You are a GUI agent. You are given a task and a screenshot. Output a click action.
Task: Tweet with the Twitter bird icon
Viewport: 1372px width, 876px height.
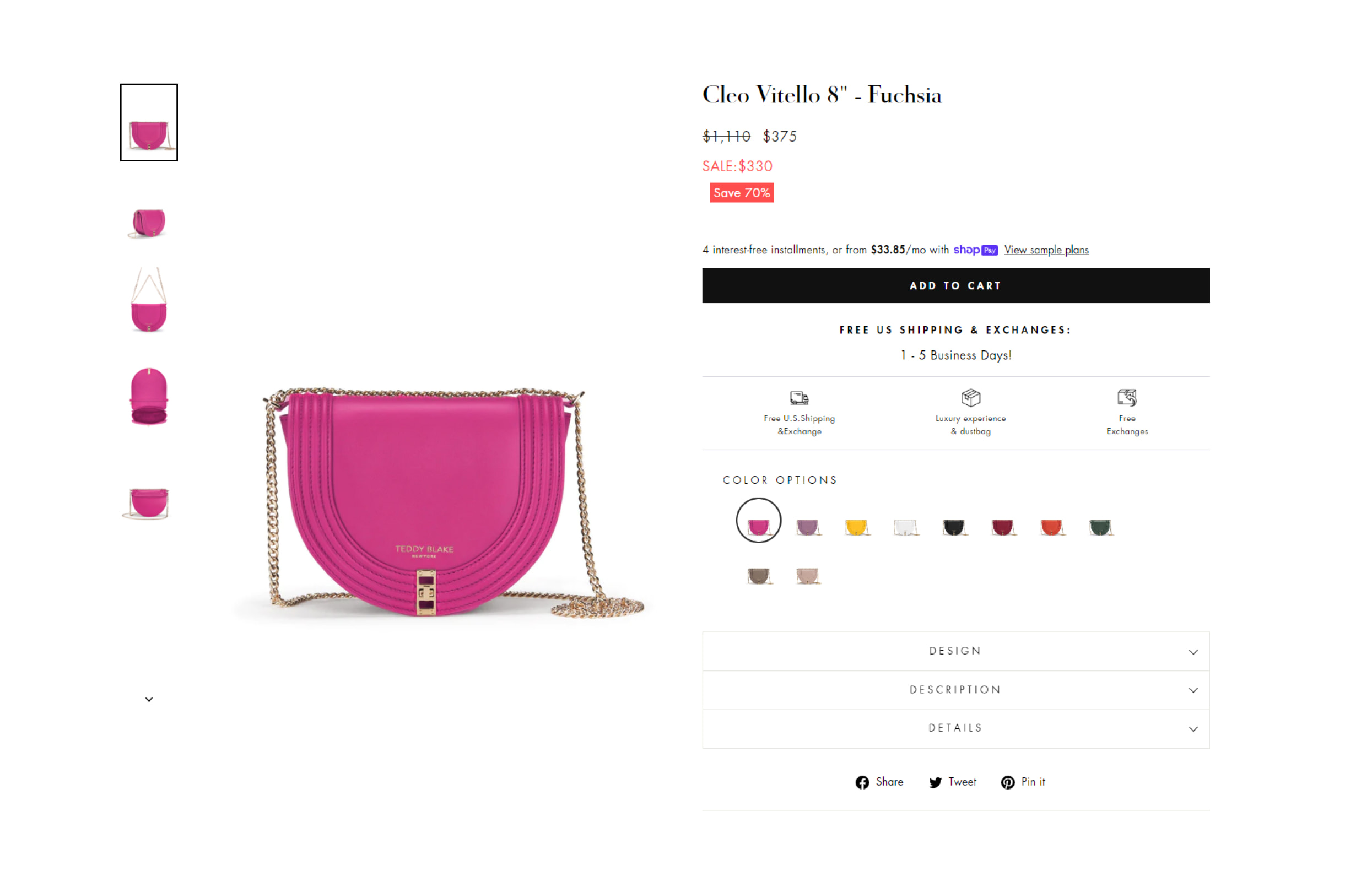coord(935,782)
